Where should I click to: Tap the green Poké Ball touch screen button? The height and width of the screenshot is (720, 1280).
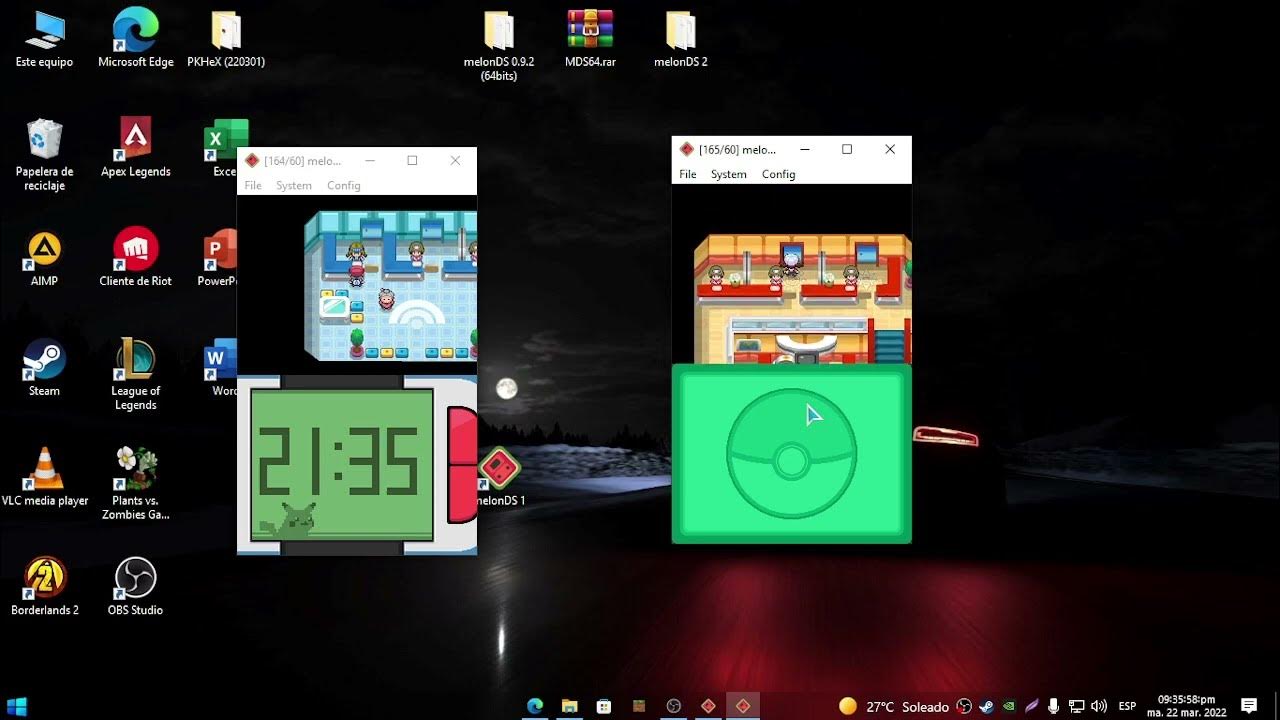point(791,454)
